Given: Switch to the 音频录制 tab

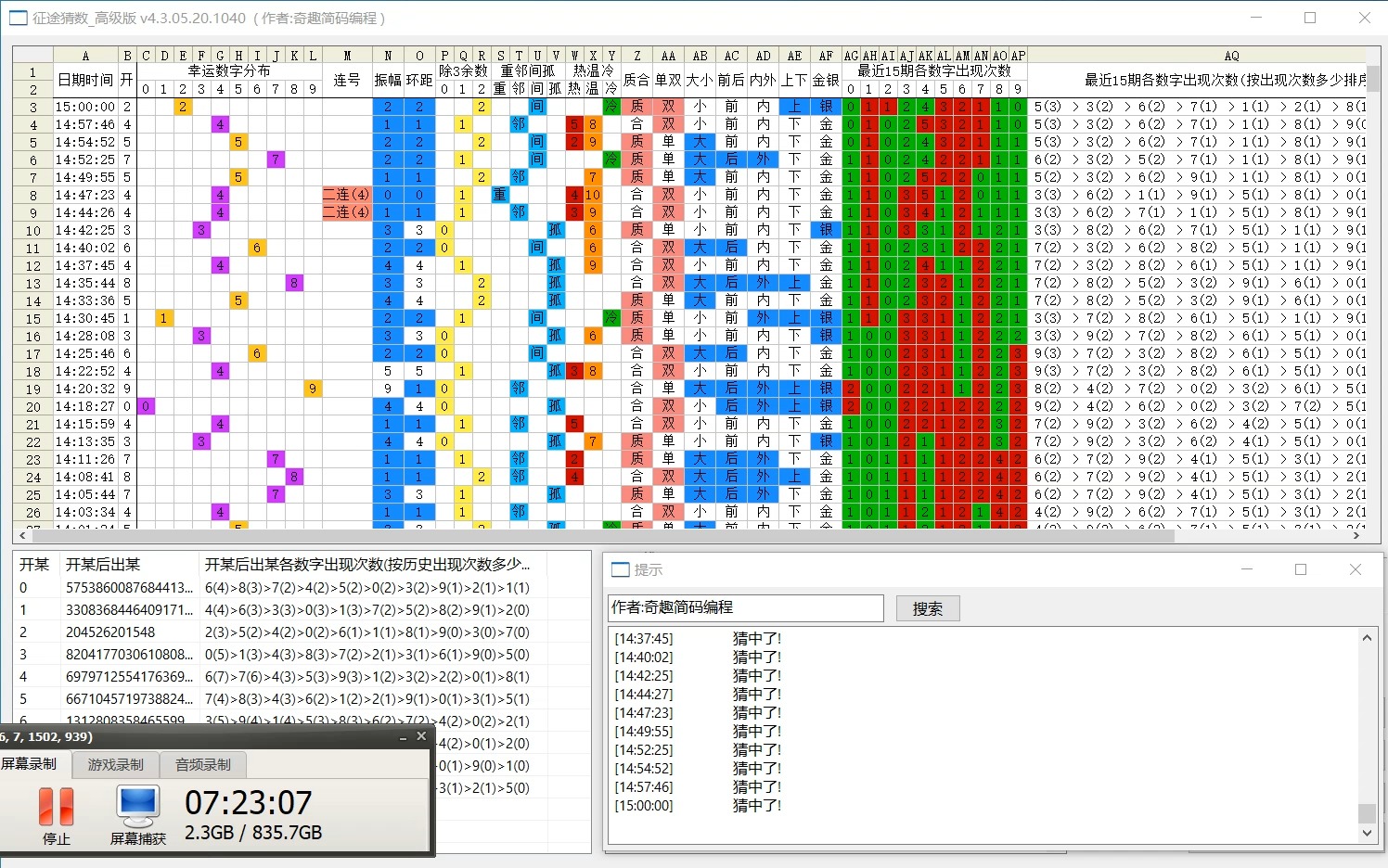Looking at the screenshot, I should point(203,765).
